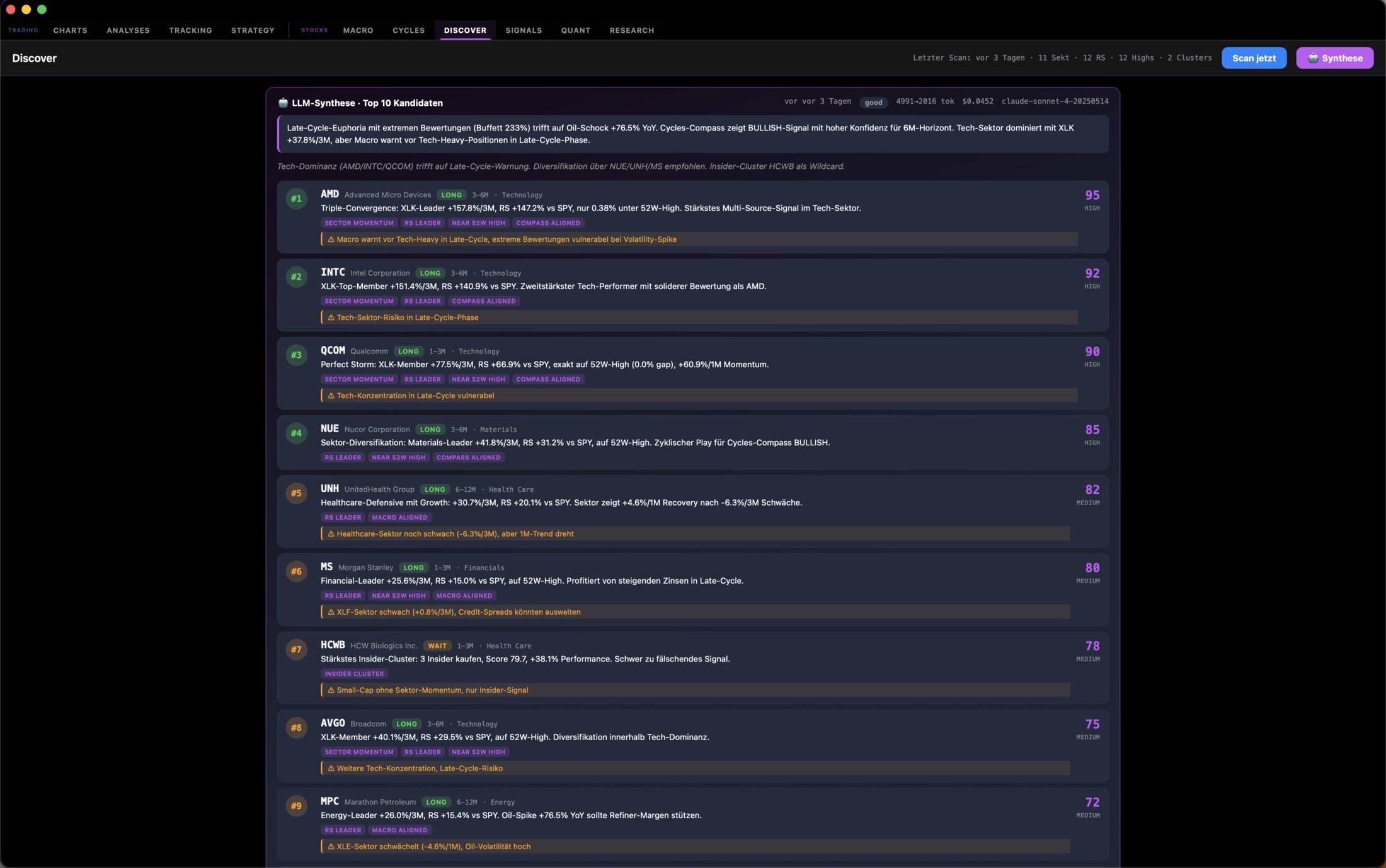Click the NUE ticker symbol

point(329,428)
